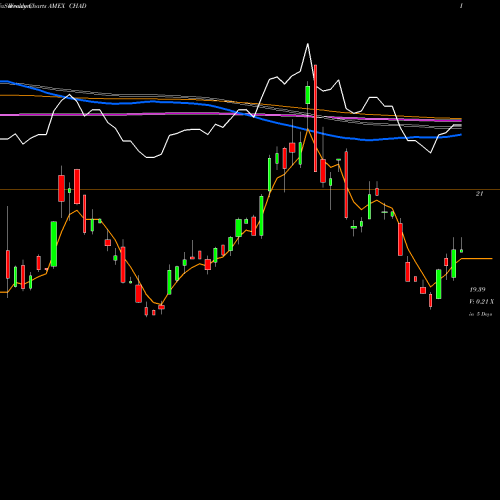Click the volume text reading V: 0.21
Viewport: 500px width, 500px height.
click(x=482, y=302)
